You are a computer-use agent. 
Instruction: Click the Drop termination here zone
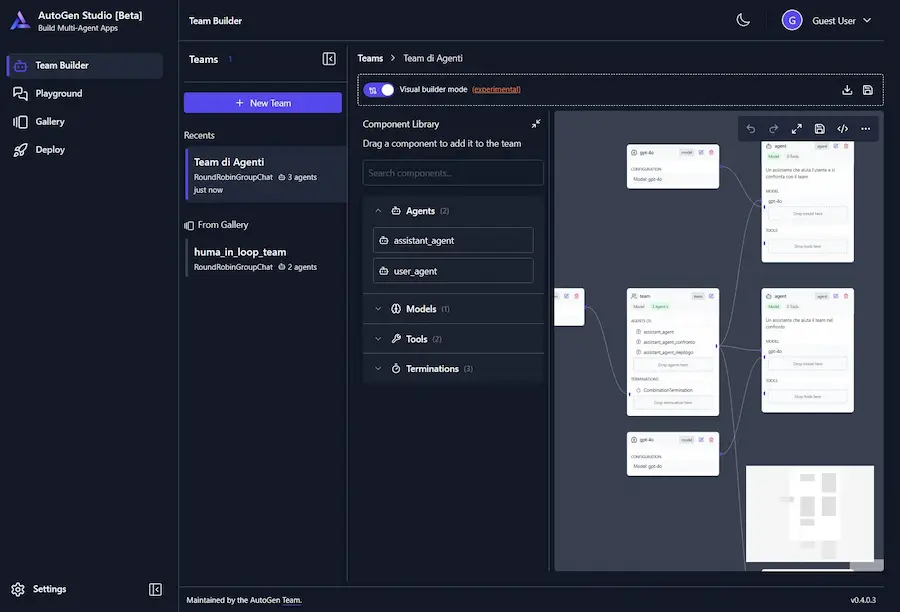click(673, 403)
